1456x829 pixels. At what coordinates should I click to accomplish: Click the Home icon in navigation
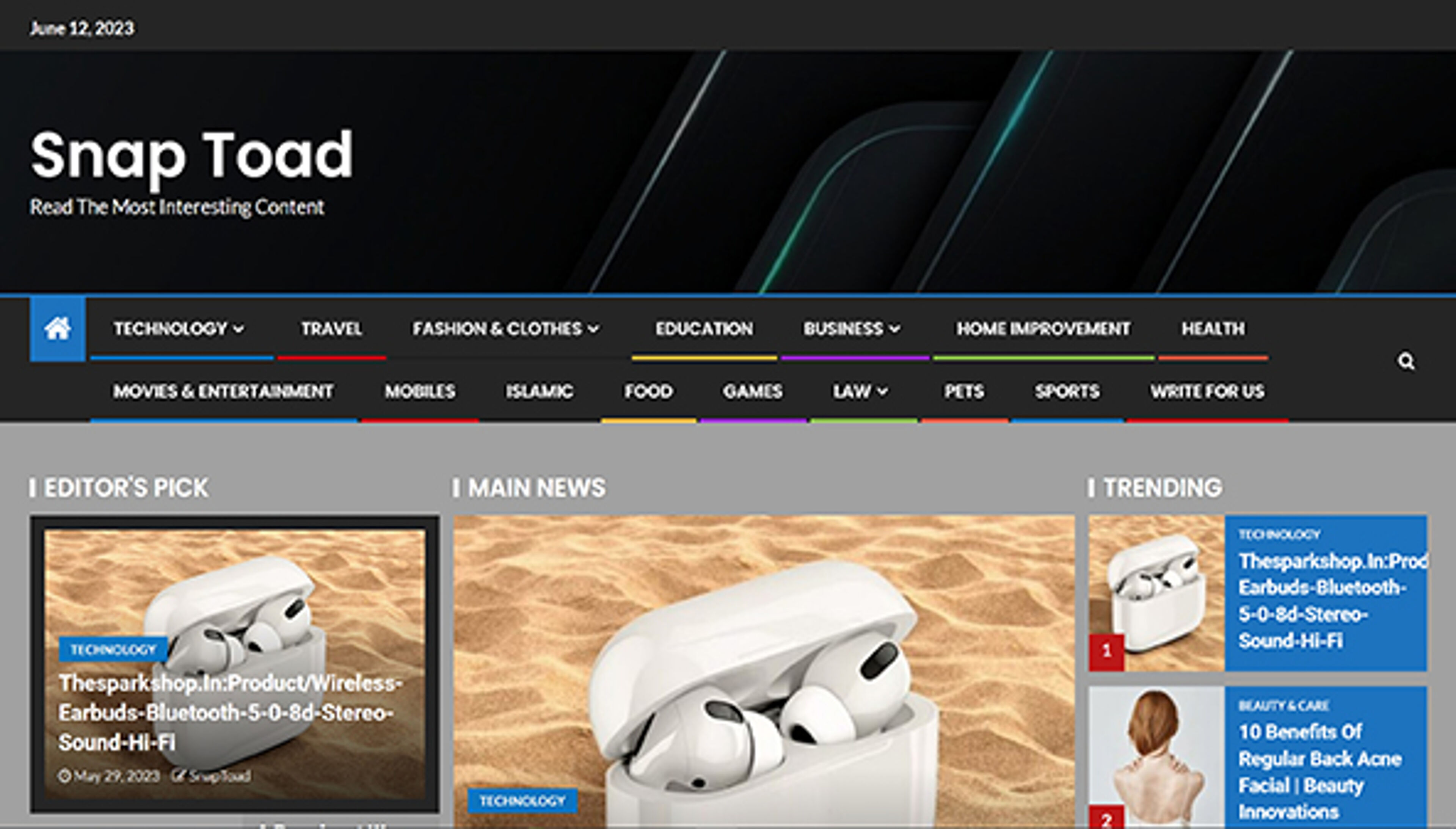coord(58,328)
